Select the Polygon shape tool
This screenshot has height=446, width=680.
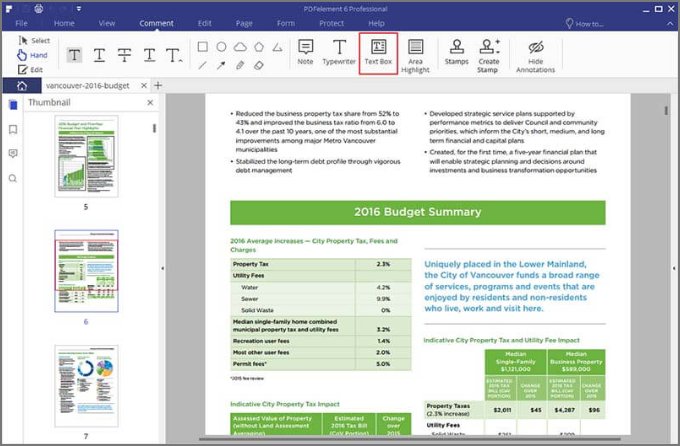259,46
